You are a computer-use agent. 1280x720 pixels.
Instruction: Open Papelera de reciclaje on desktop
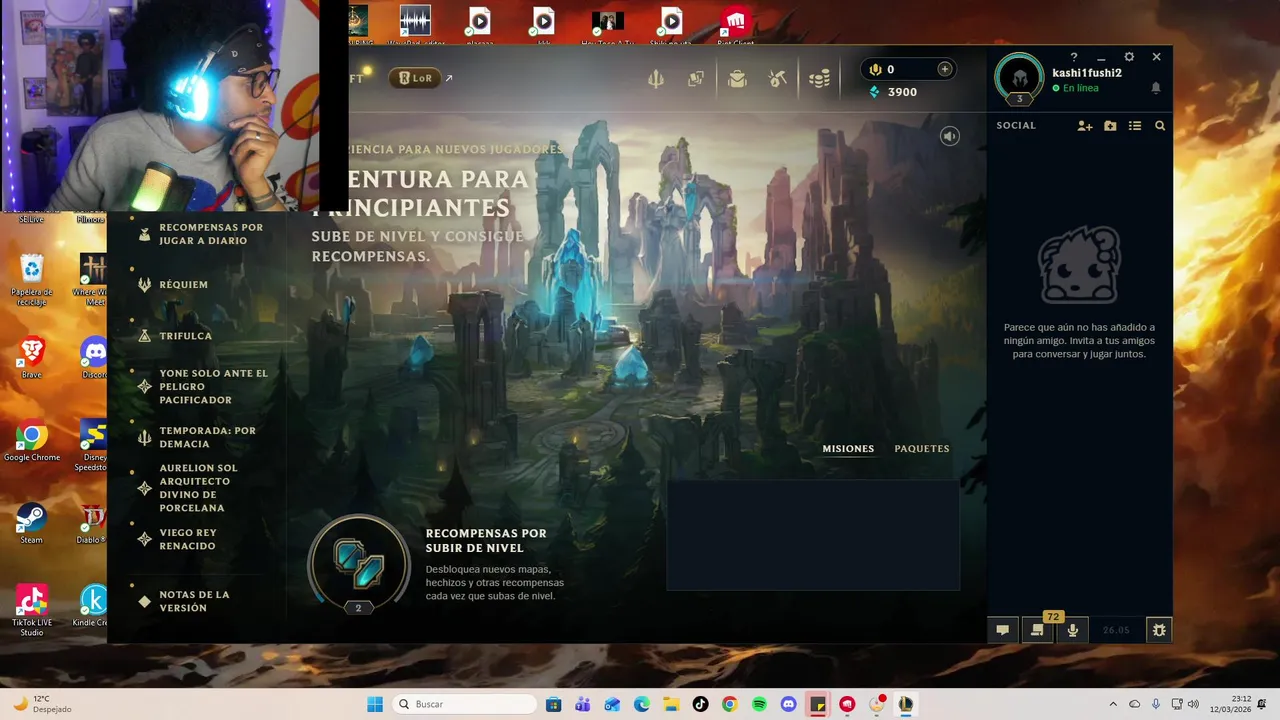[x=32, y=280]
